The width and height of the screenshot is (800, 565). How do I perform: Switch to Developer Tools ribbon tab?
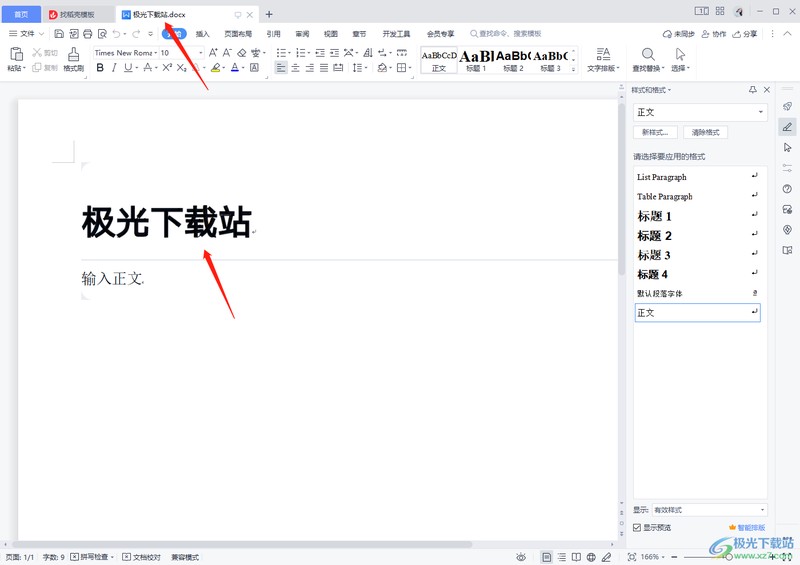point(396,34)
